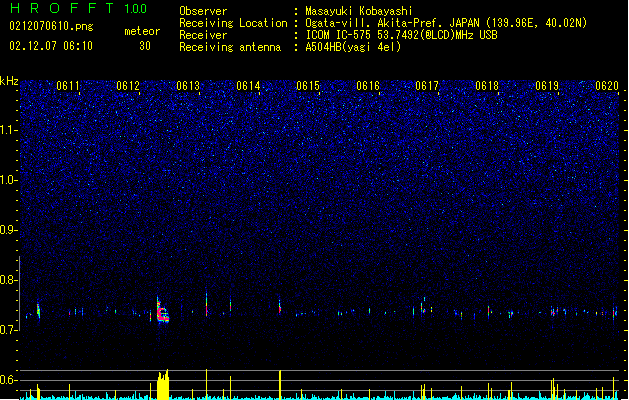This screenshot has width=629, height=400.
Task: Click the 0.6 kHz frequency tick label
Action: click(9, 380)
